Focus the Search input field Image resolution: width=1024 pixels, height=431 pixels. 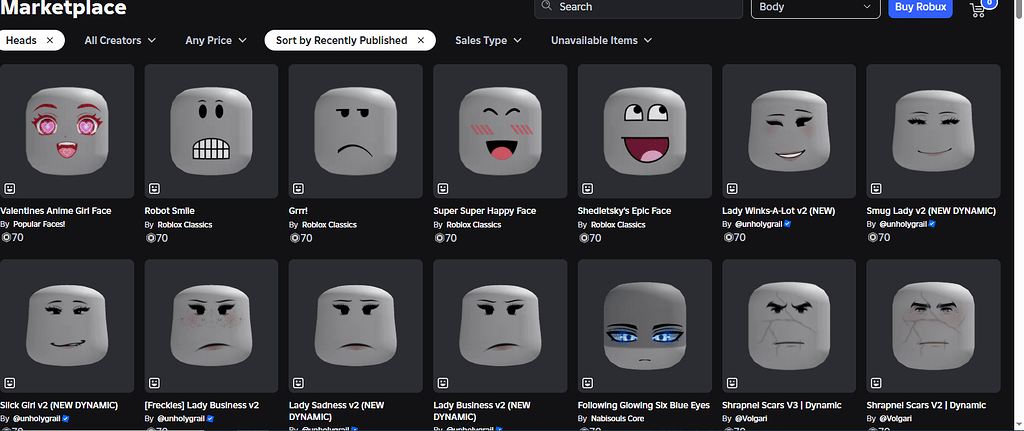639,7
